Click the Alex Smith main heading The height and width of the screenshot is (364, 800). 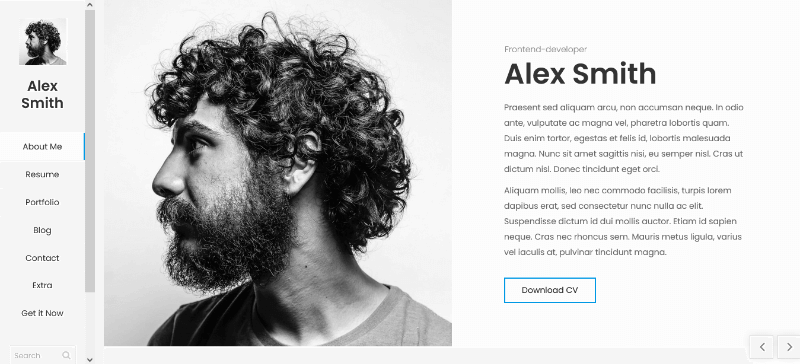coord(580,74)
